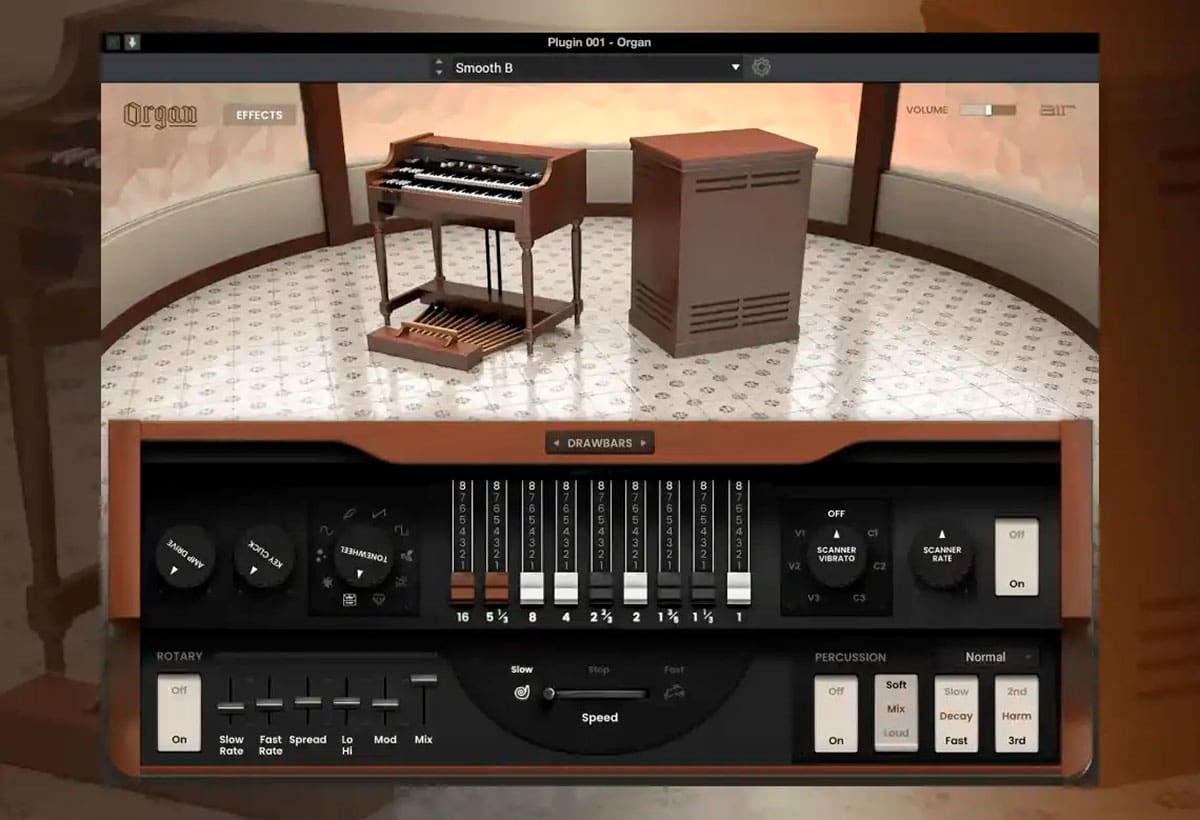Select chorus mode C2
Viewport: 1200px width, 820px height.
(879, 566)
